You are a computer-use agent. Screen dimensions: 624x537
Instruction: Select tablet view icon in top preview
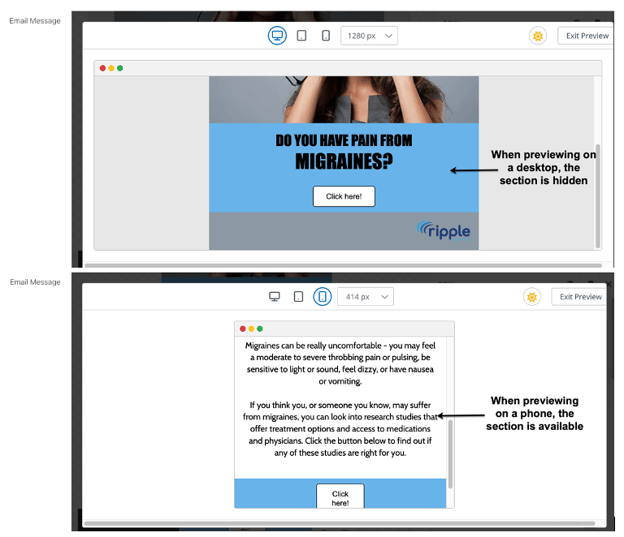point(302,36)
